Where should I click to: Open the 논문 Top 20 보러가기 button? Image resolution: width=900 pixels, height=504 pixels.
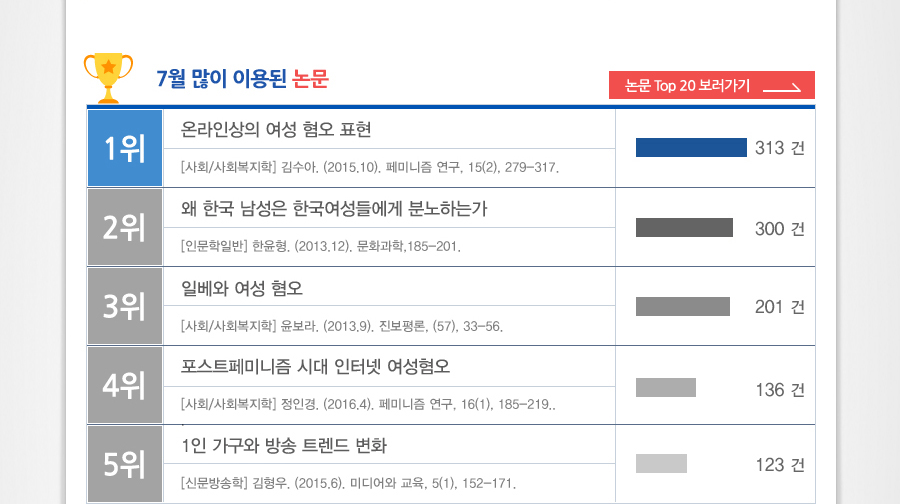tap(712, 85)
